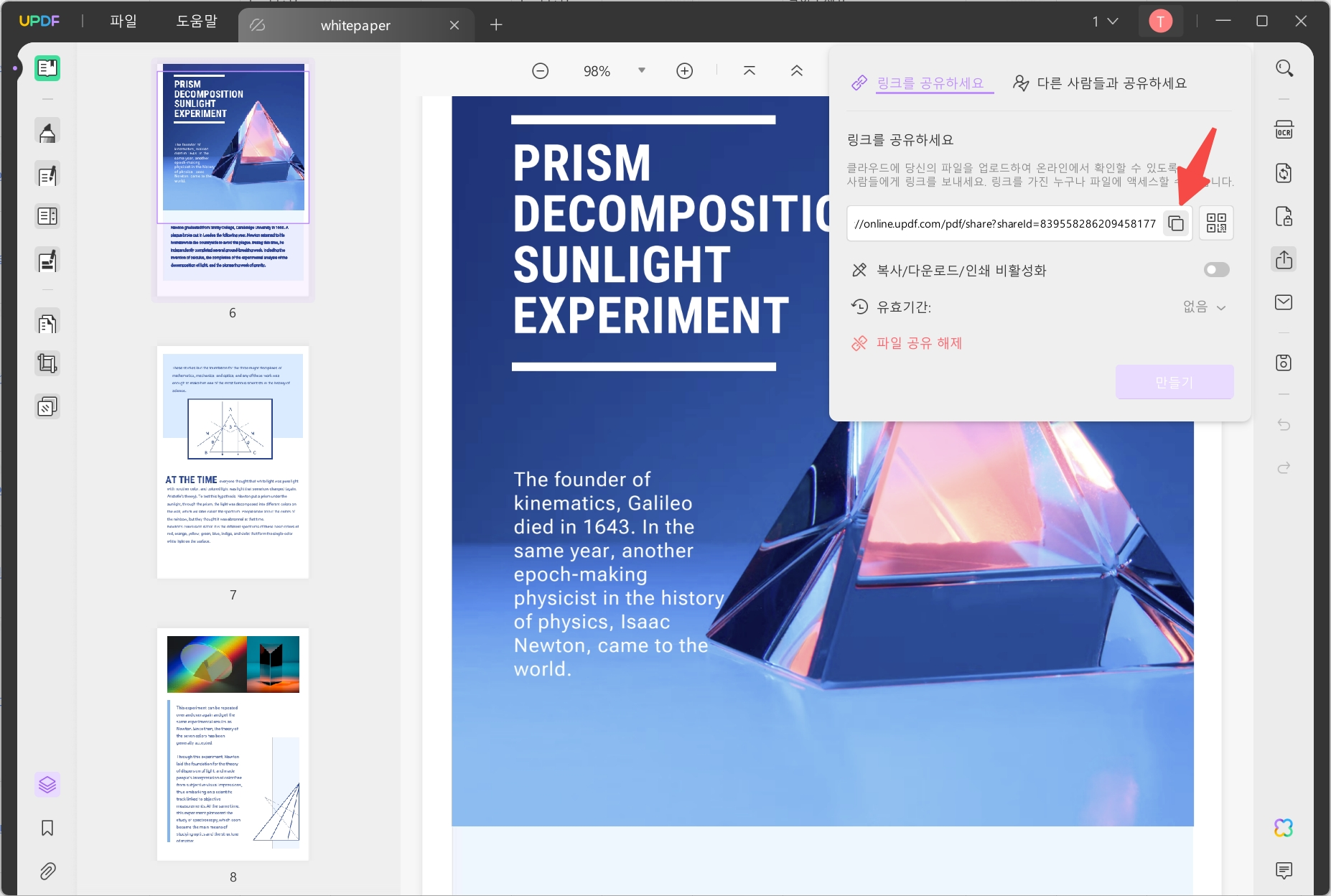The height and width of the screenshot is (896, 1331).
Task: Click the share link URL field
Action: [x=1004, y=224]
